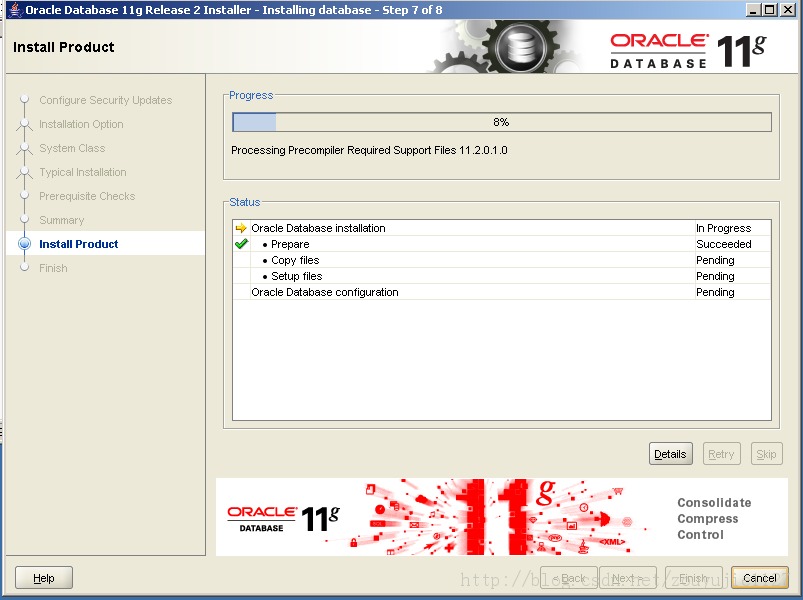Click the Java icon in the title bar
803x600 pixels.
[15, 10]
